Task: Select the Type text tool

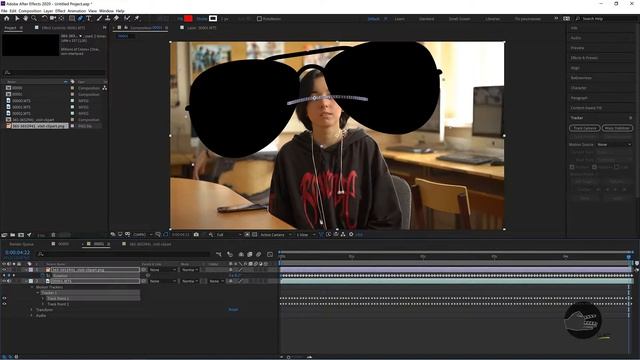Action: (89, 18)
